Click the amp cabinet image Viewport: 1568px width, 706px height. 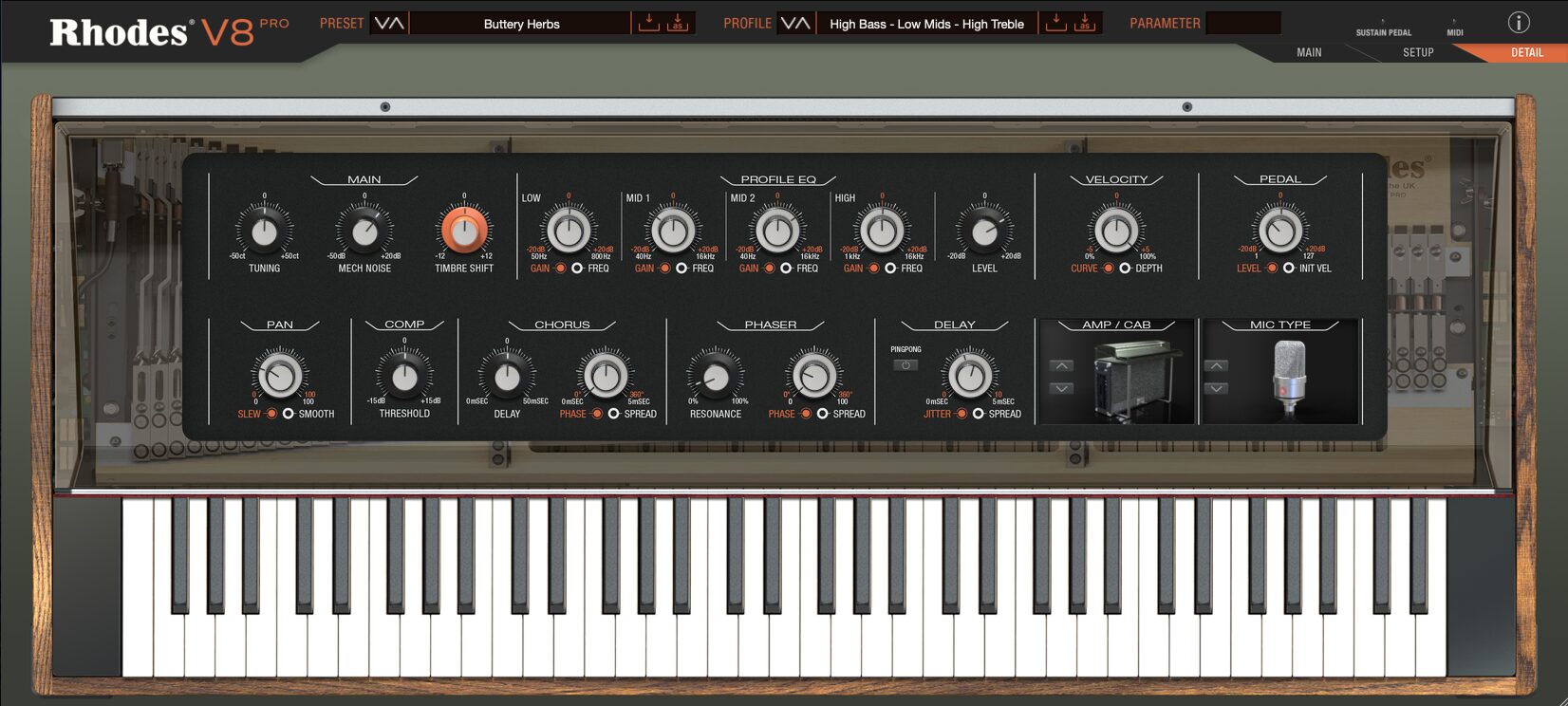tap(1138, 380)
